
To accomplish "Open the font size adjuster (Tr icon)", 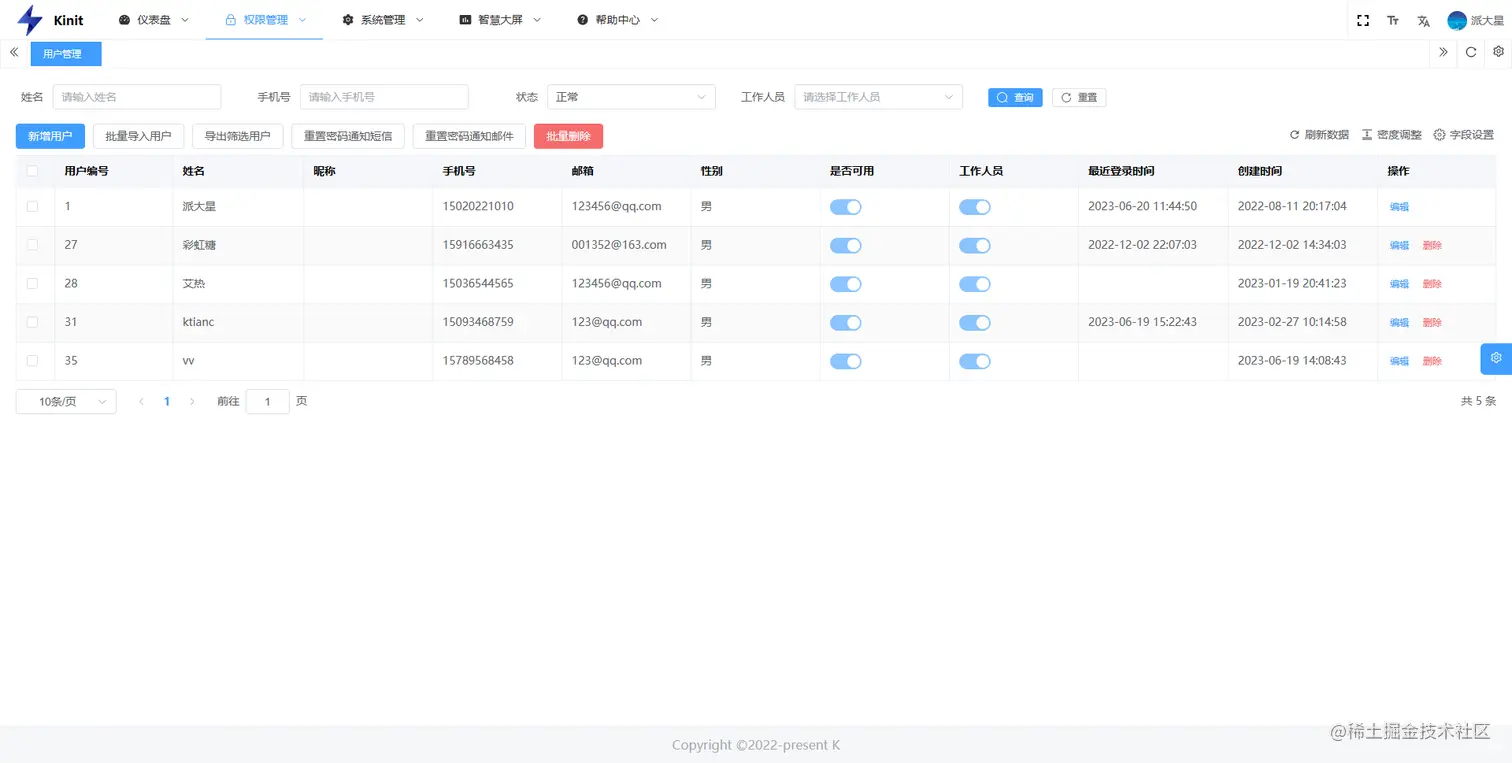I will 1393,19.
